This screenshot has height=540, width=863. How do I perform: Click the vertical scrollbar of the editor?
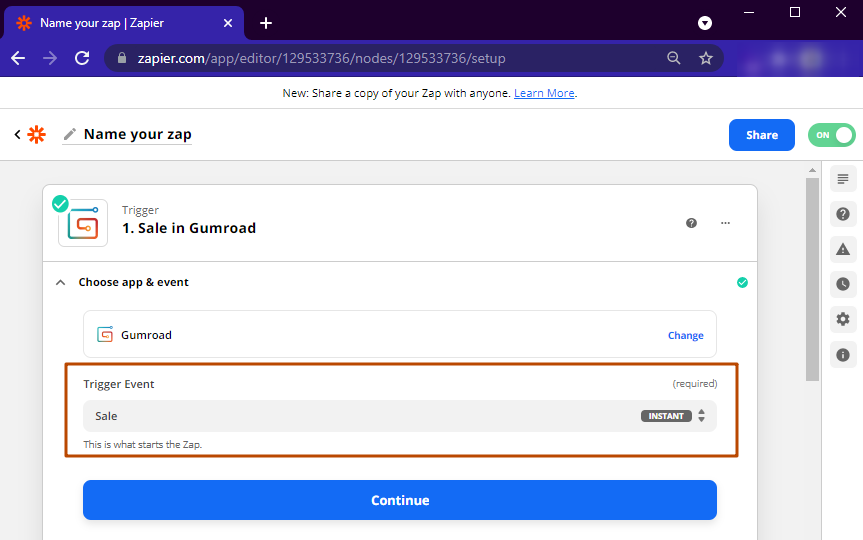click(x=812, y=279)
